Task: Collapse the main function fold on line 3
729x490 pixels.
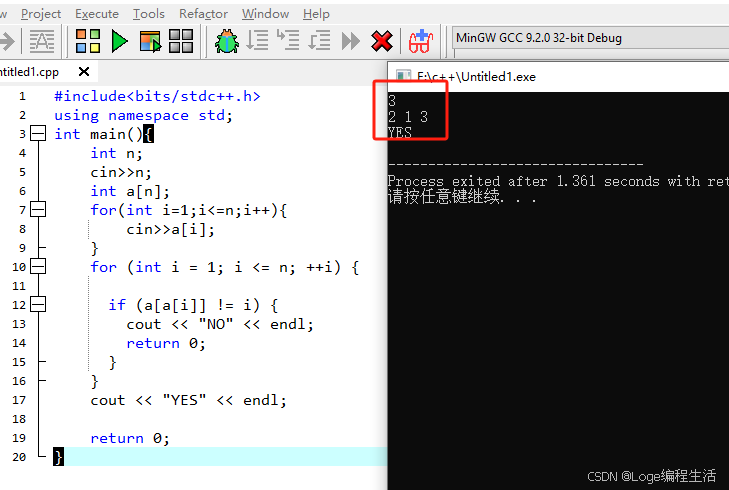Action: tap(38, 134)
